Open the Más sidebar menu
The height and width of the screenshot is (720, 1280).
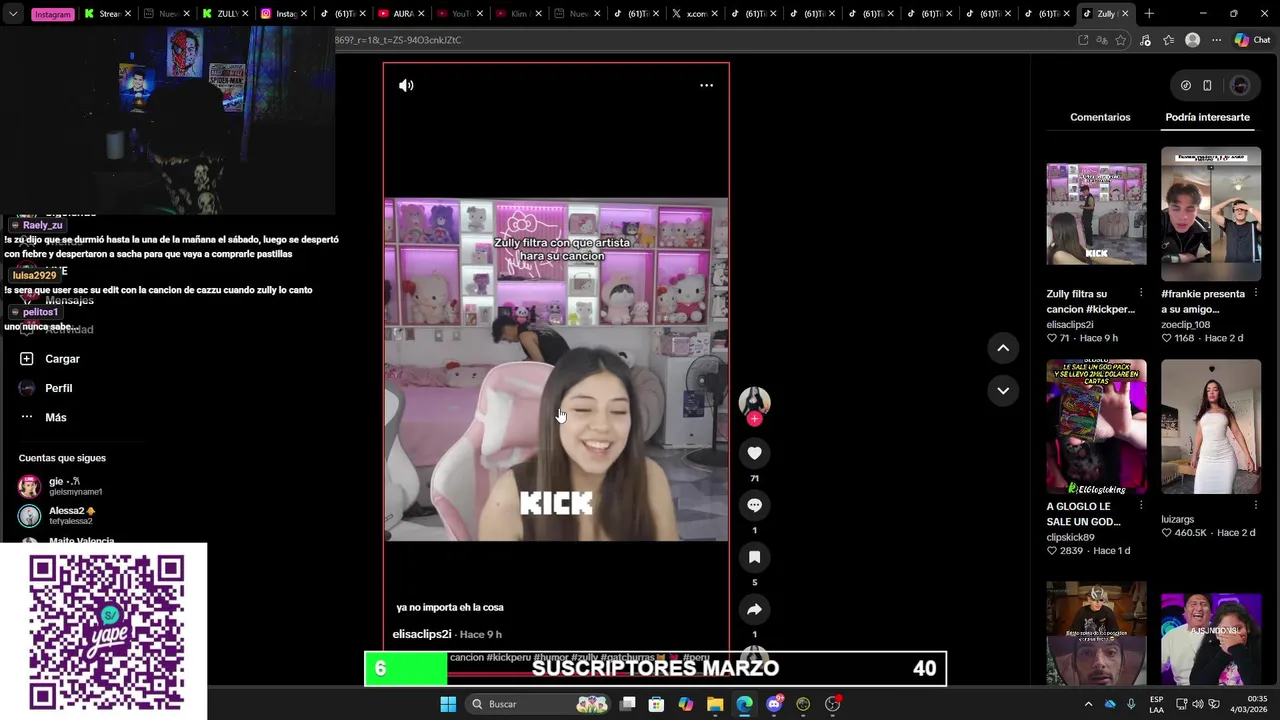click(x=56, y=417)
